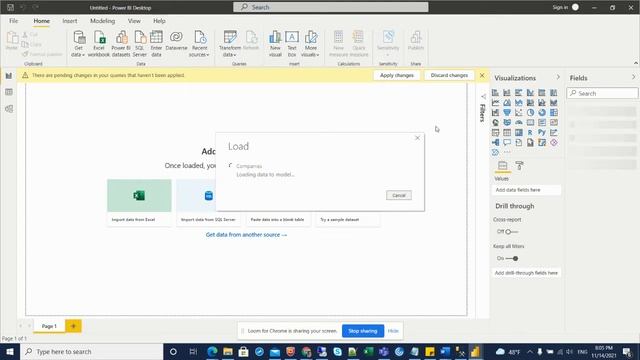The height and width of the screenshot is (360, 640).
Task: Select the Clustered column chart visual
Action: pos(530,93)
